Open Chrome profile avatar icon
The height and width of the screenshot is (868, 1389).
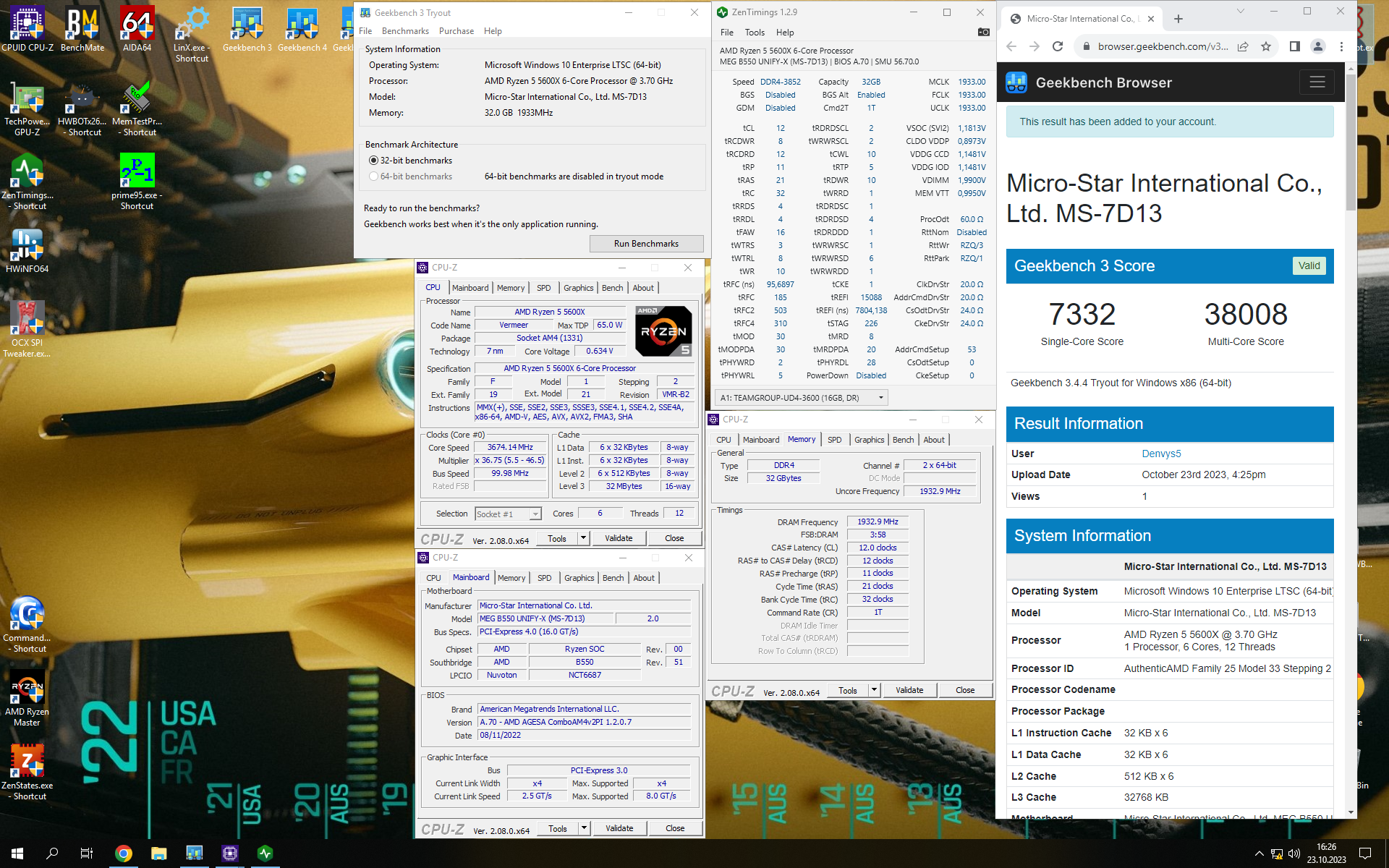point(1318,46)
